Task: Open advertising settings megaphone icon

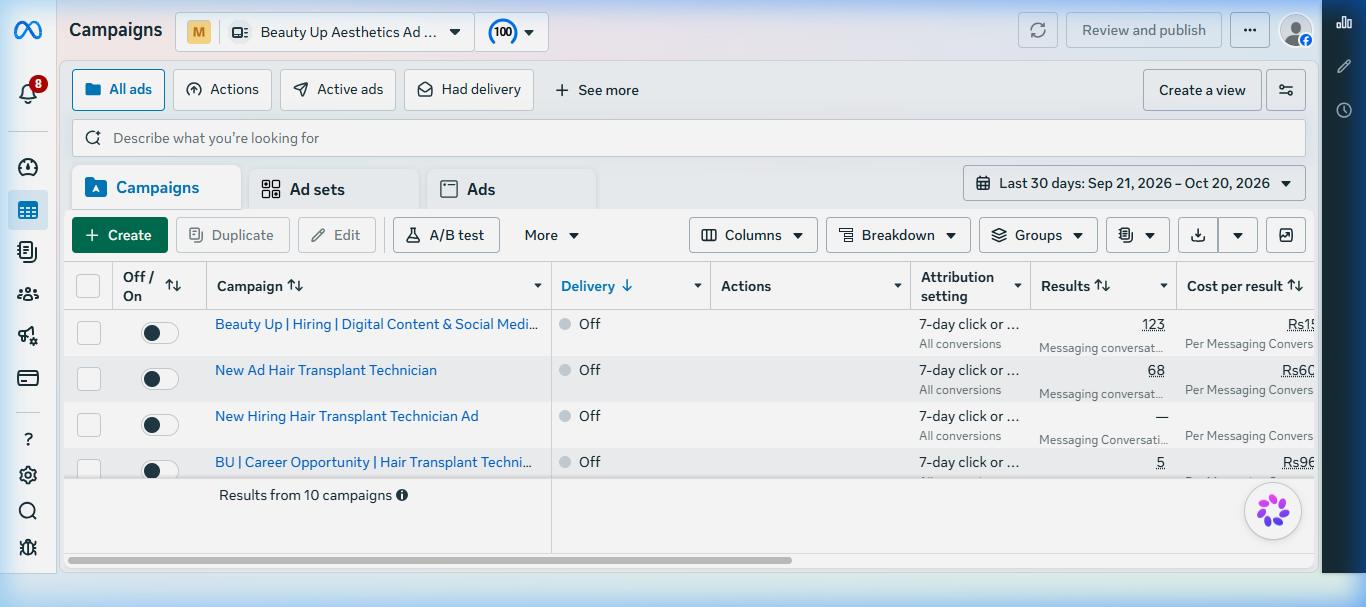Action: pos(28,336)
